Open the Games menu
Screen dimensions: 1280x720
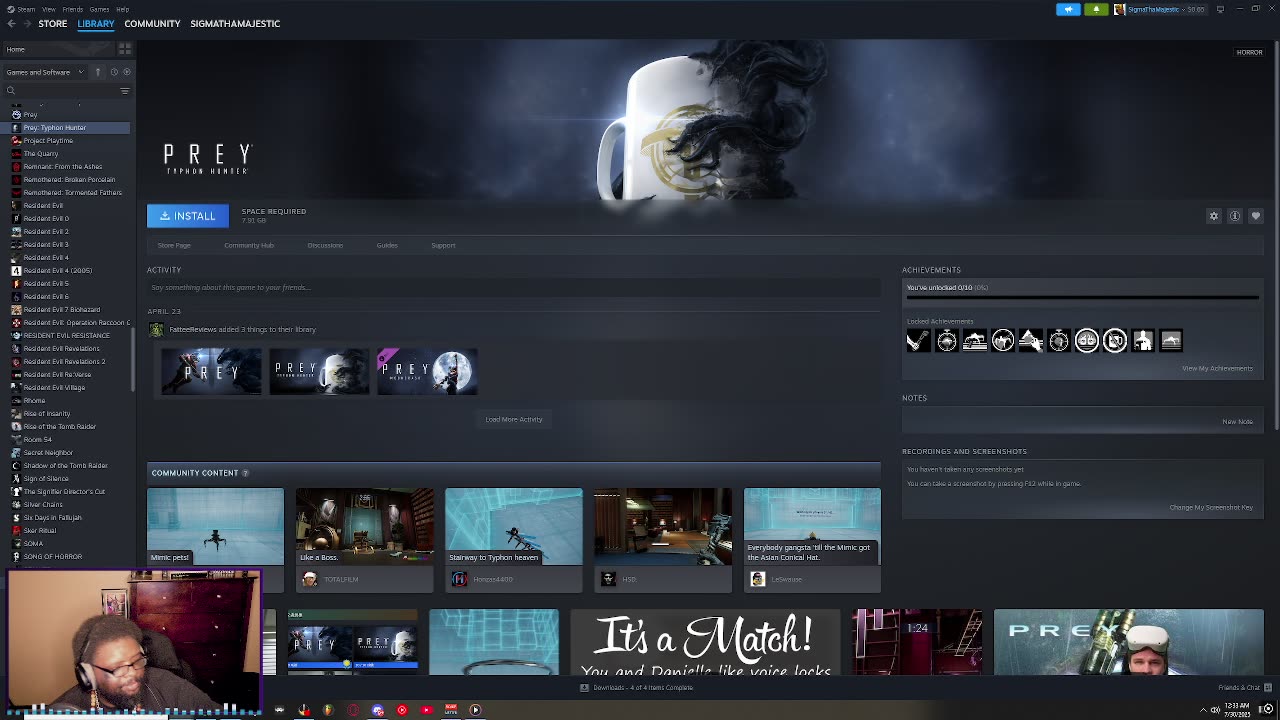[99, 9]
